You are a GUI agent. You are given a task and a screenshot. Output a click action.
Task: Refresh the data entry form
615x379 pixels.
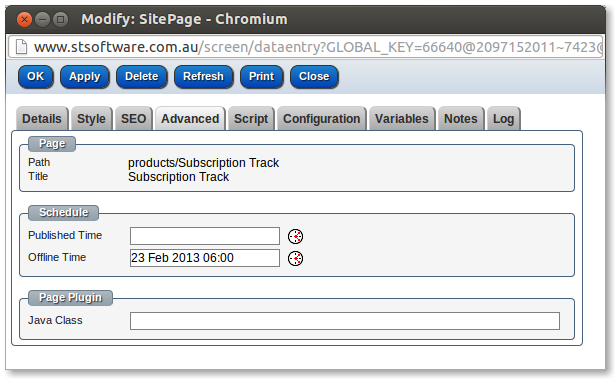[204, 77]
